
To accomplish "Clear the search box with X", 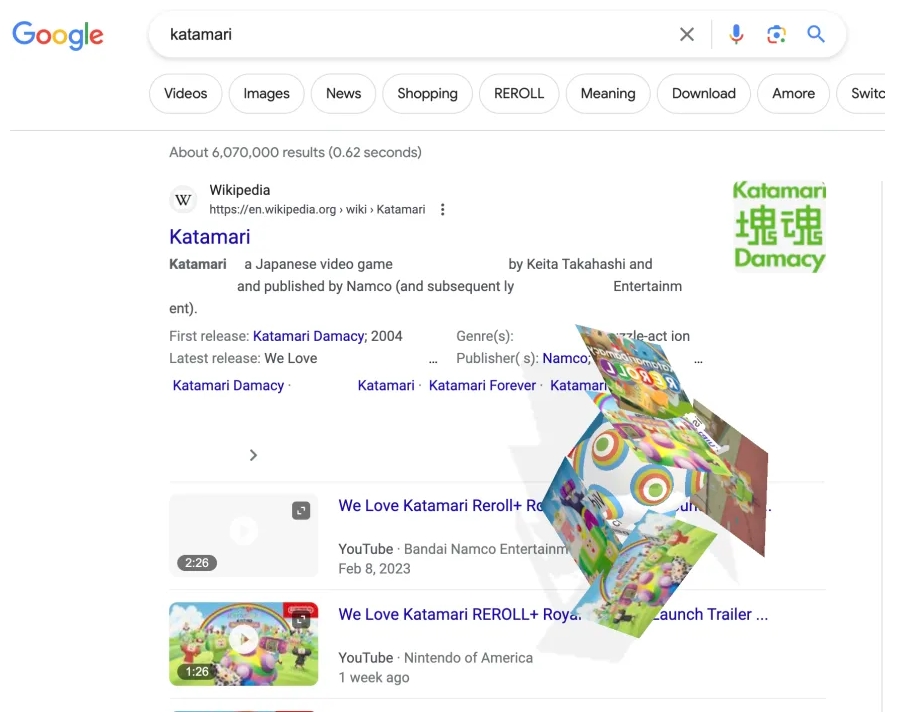I will click(x=687, y=34).
